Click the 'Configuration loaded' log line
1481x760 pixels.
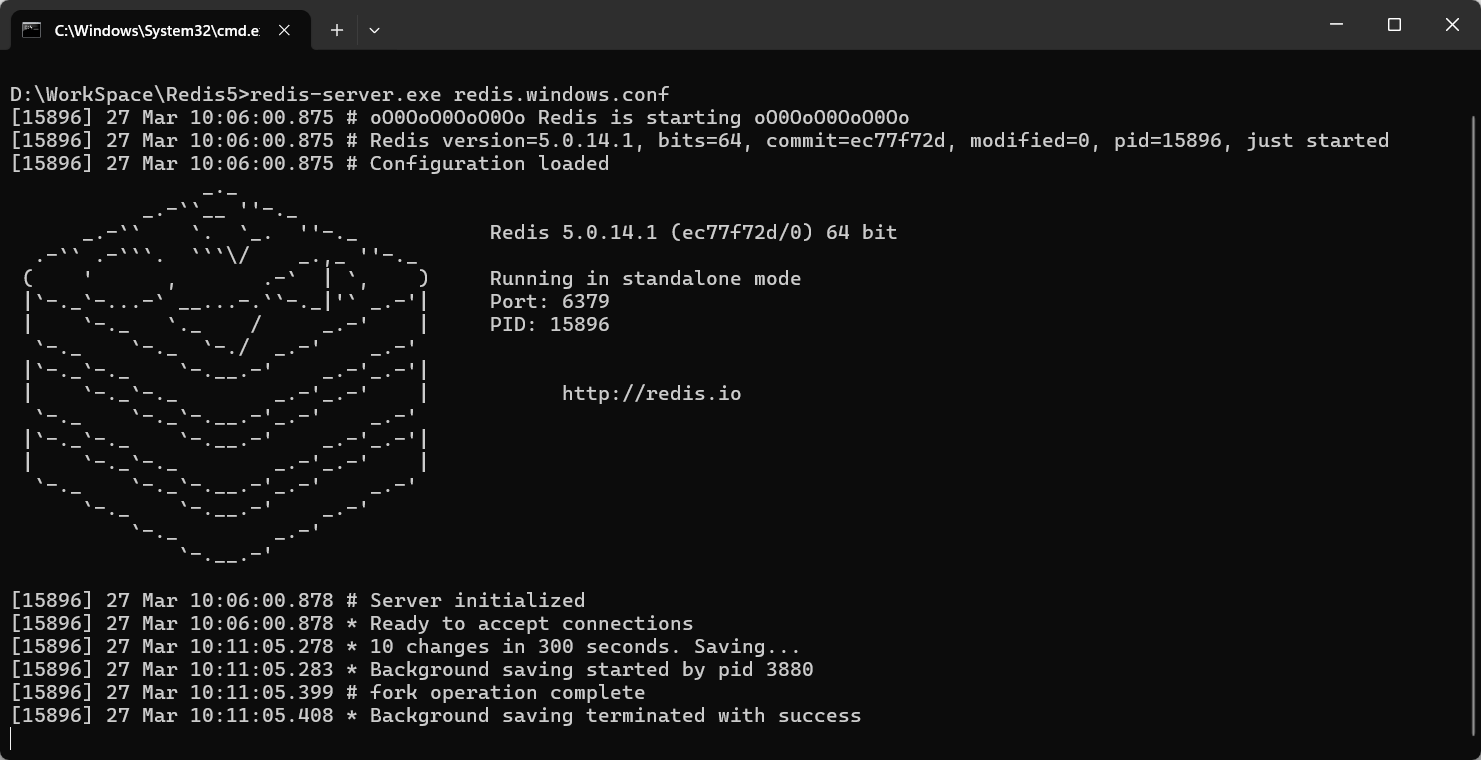(310, 163)
